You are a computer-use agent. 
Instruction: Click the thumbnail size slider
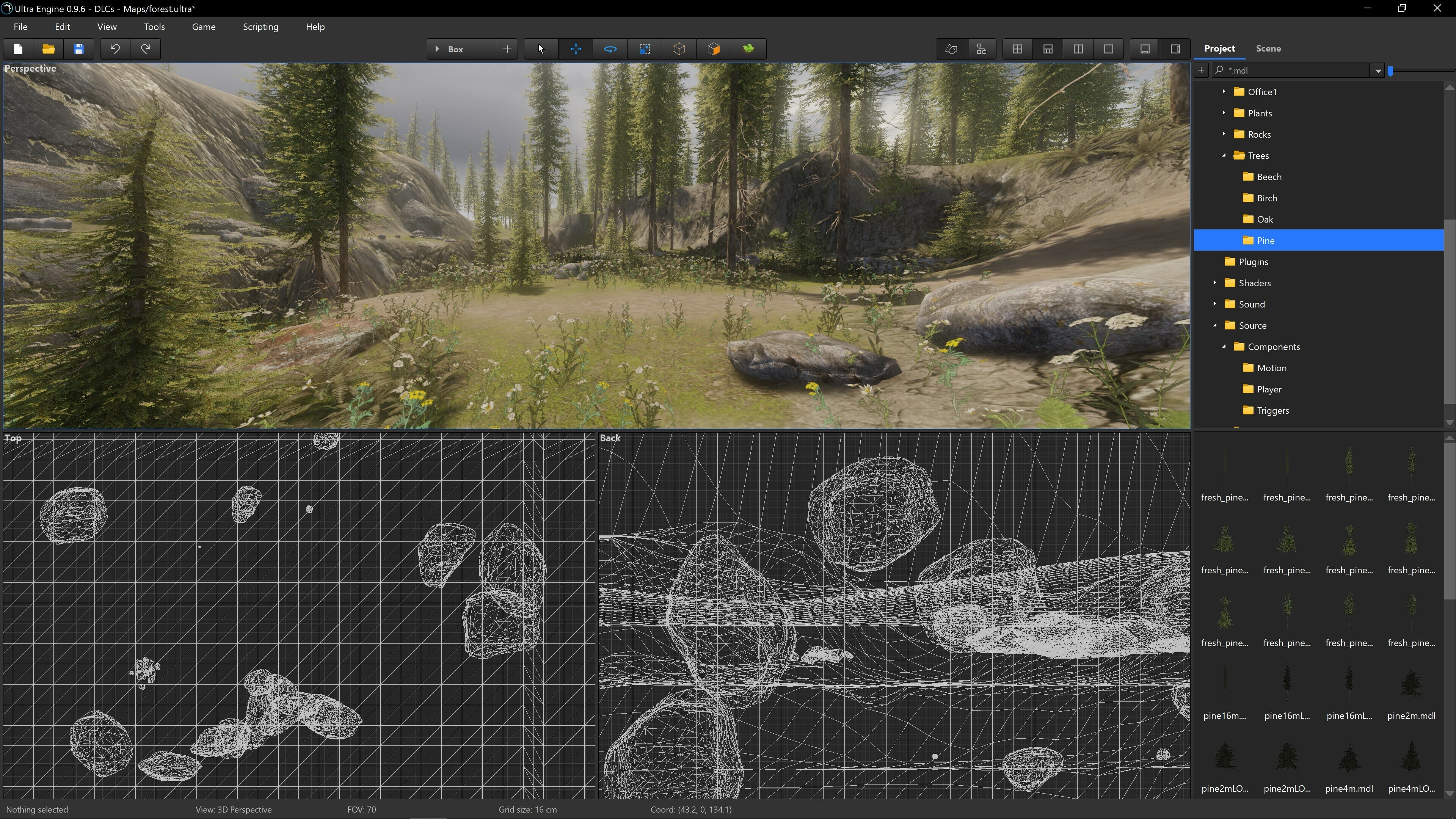click(1391, 71)
